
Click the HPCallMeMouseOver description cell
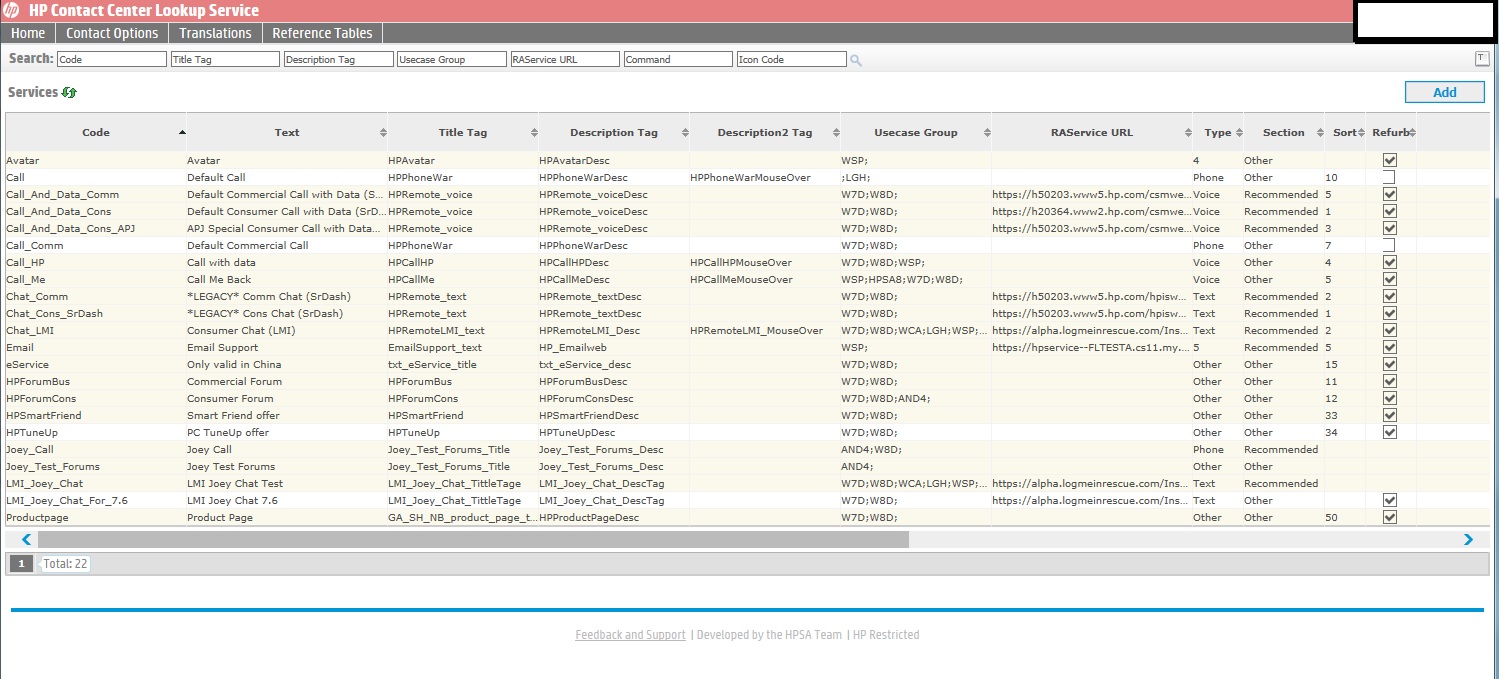click(x=765, y=279)
